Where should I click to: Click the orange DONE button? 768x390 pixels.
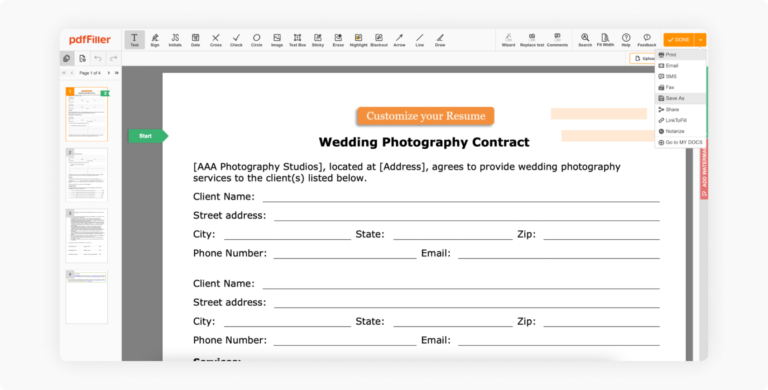[679, 40]
